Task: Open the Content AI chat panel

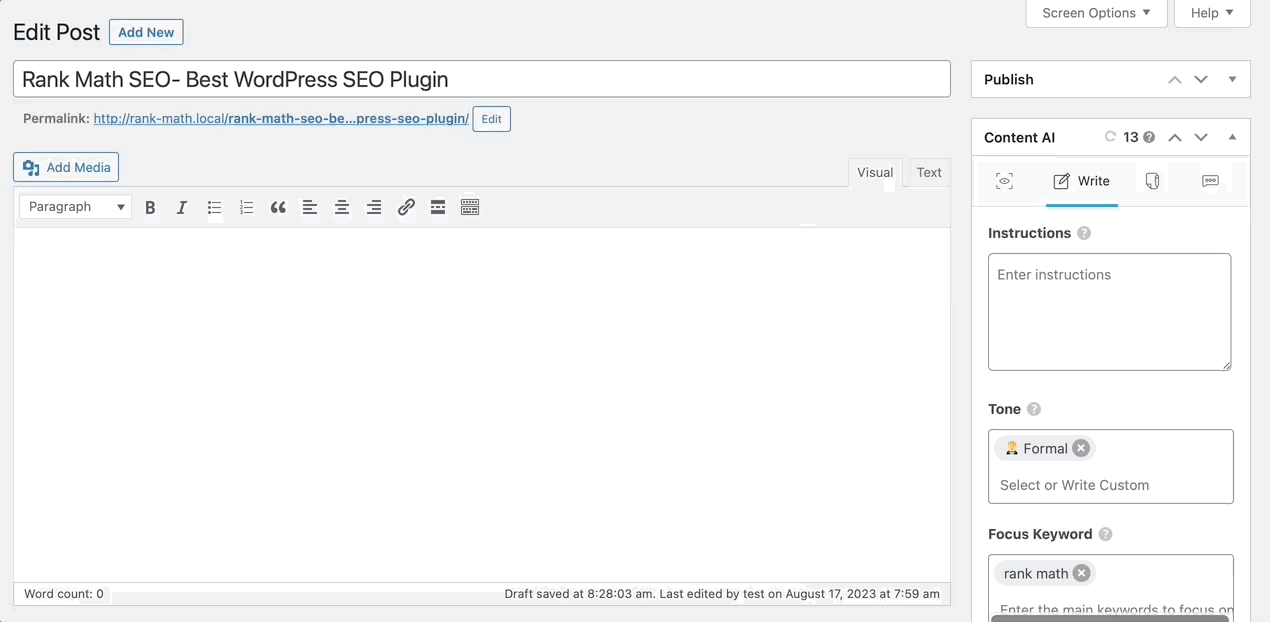Action: 1210,181
